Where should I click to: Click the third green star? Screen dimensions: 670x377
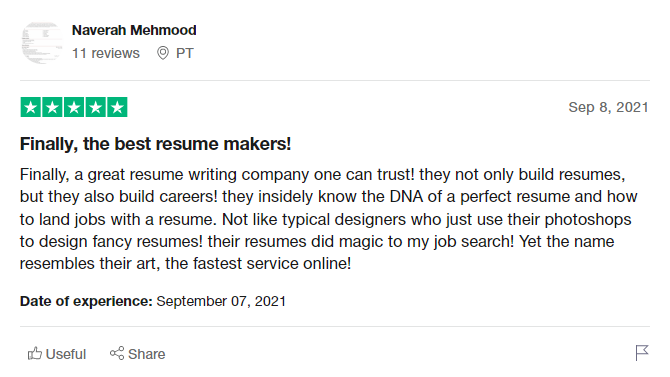(74, 107)
